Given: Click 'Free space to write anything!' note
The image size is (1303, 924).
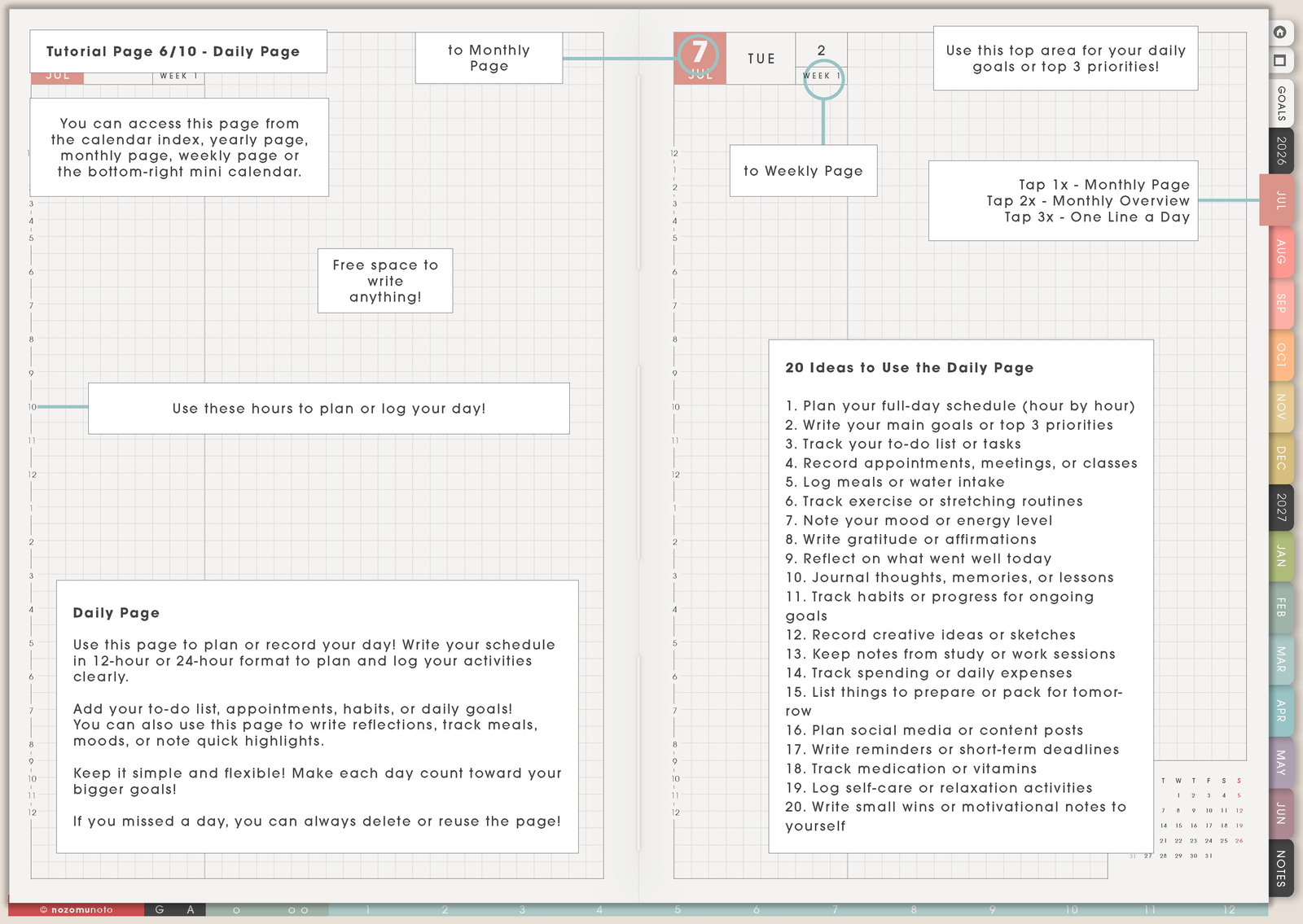Looking at the screenshot, I should (x=385, y=281).
